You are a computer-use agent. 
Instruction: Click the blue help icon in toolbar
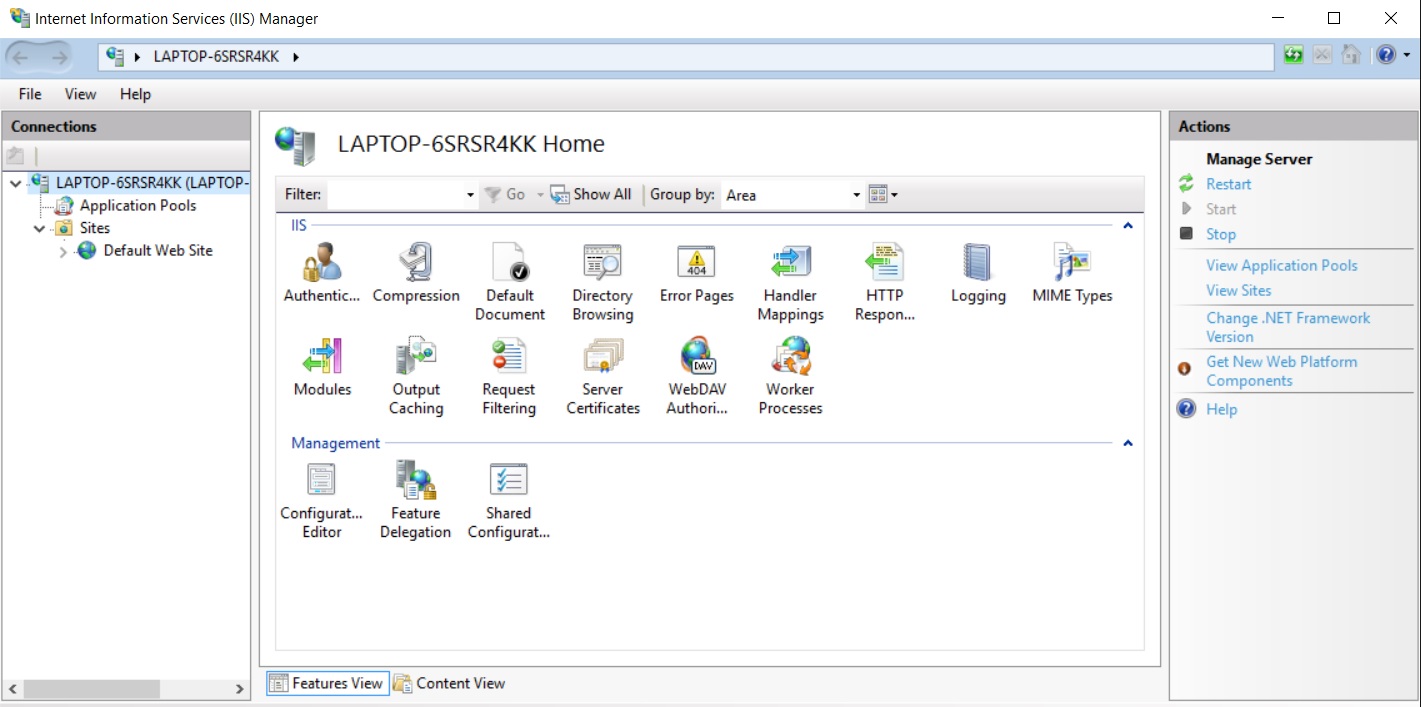(x=1385, y=55)
